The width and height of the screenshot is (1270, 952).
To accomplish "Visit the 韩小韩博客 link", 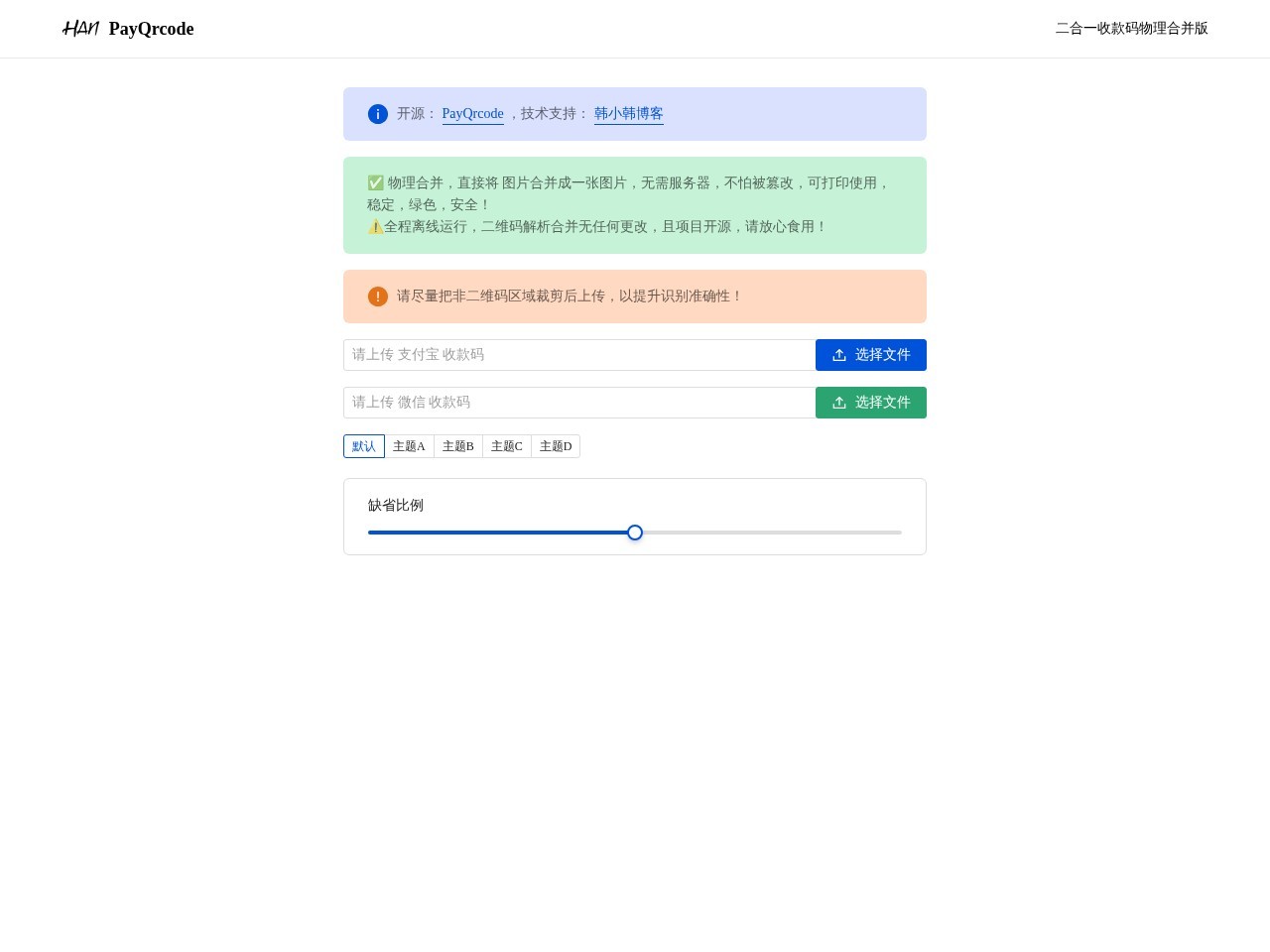I will coord(629,114).
